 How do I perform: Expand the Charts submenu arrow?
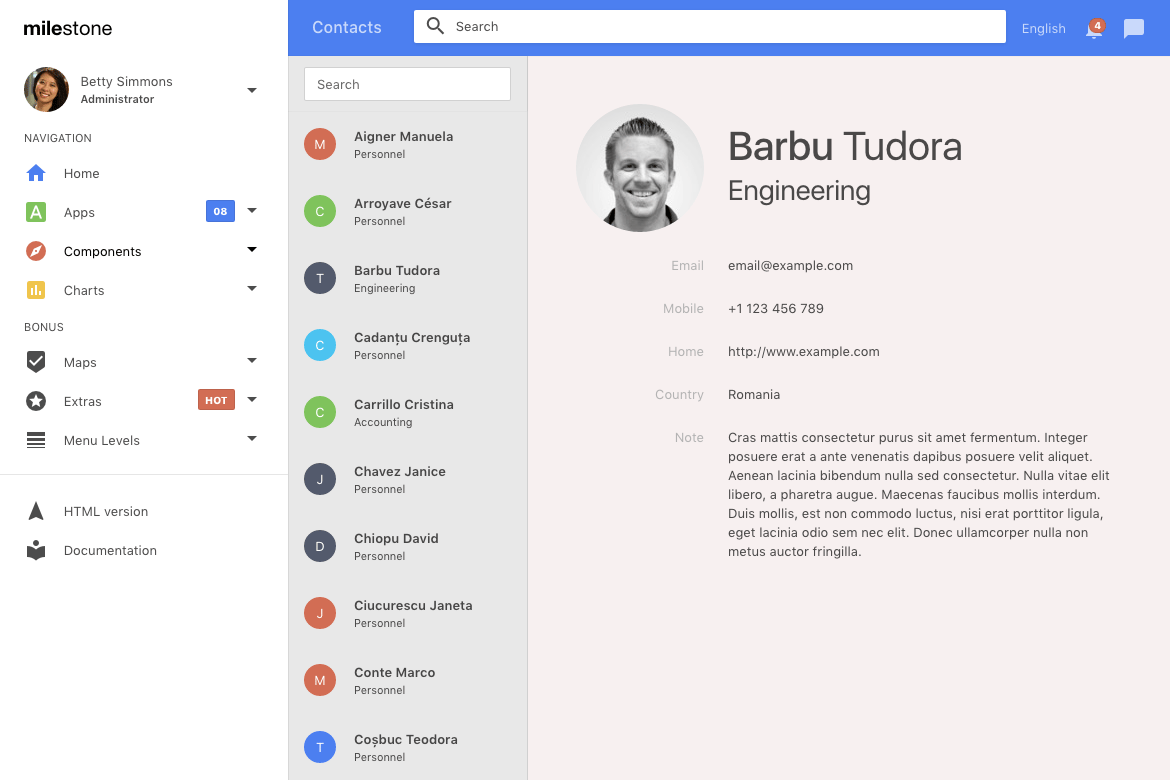click(x=252, y=288)
